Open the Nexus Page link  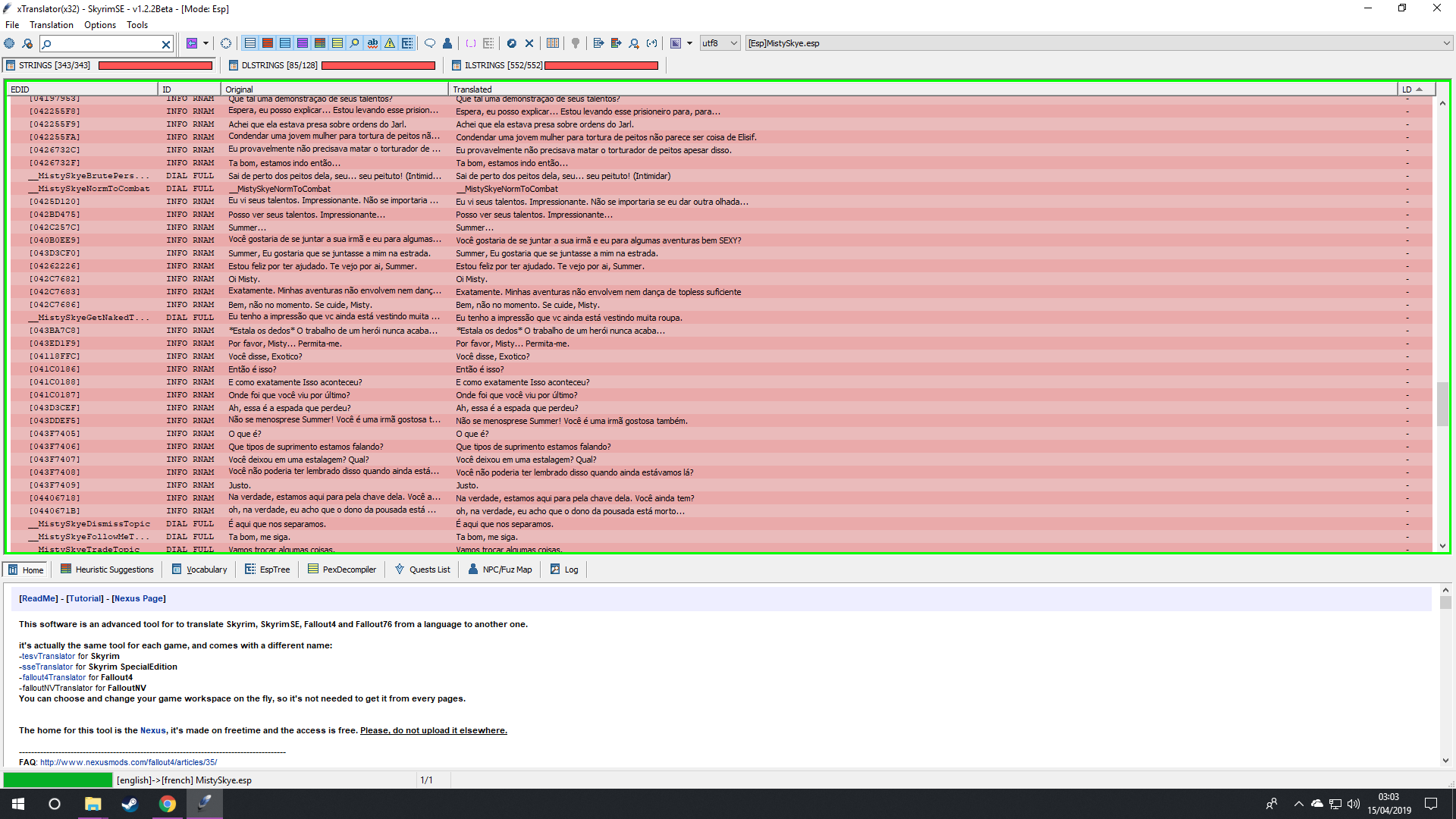(139, 598)
